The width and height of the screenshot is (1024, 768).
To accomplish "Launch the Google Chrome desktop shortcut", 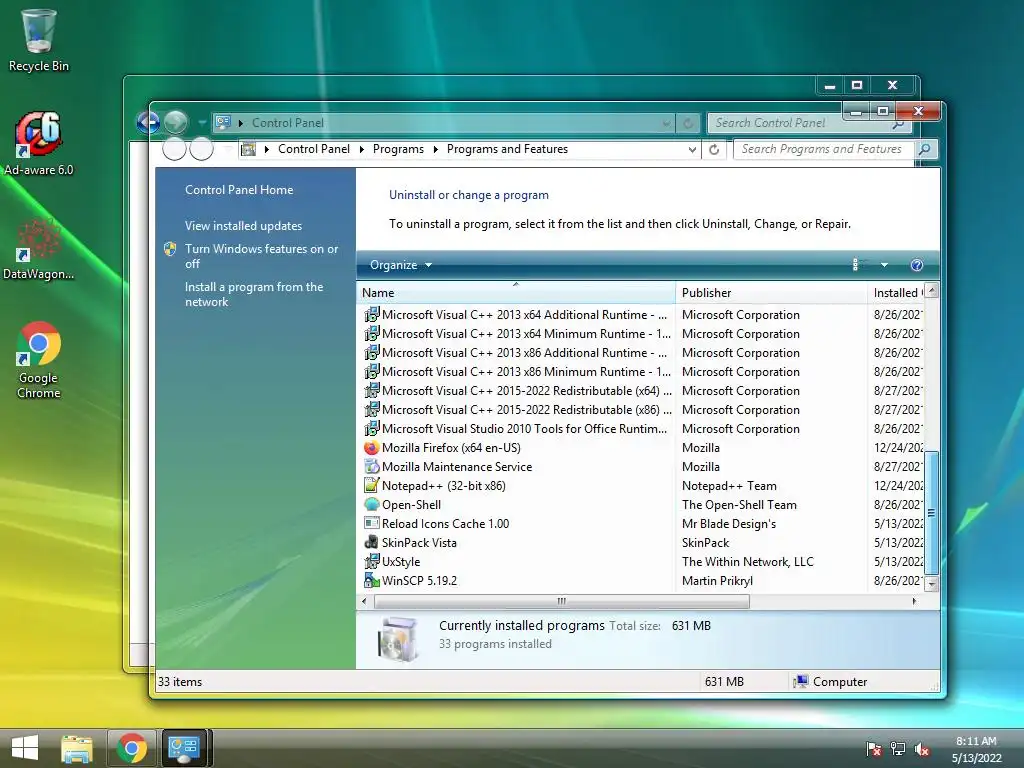I will tap(39, 359).
